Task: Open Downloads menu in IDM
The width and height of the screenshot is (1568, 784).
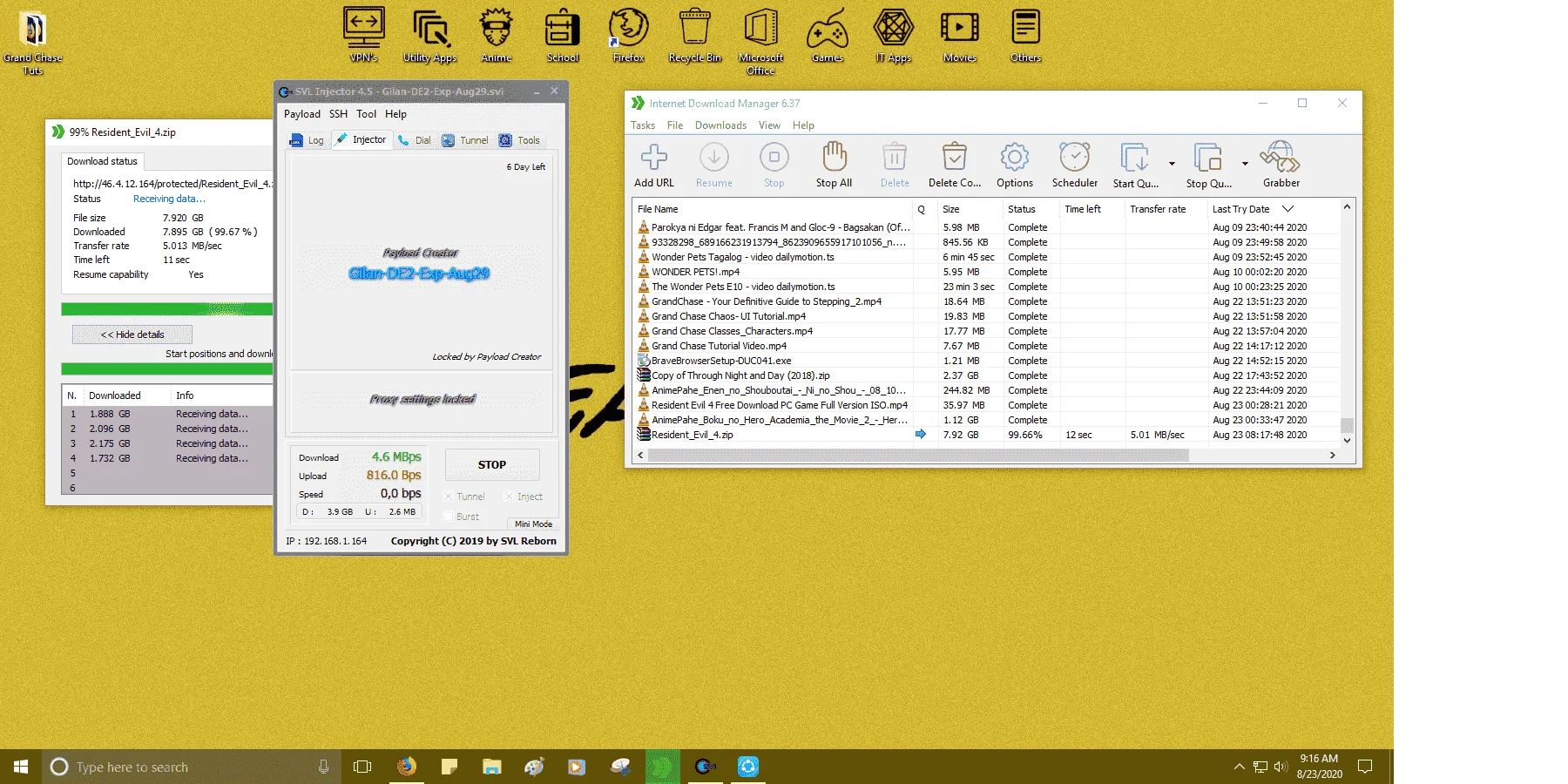Action: click(x=720, y=125)
